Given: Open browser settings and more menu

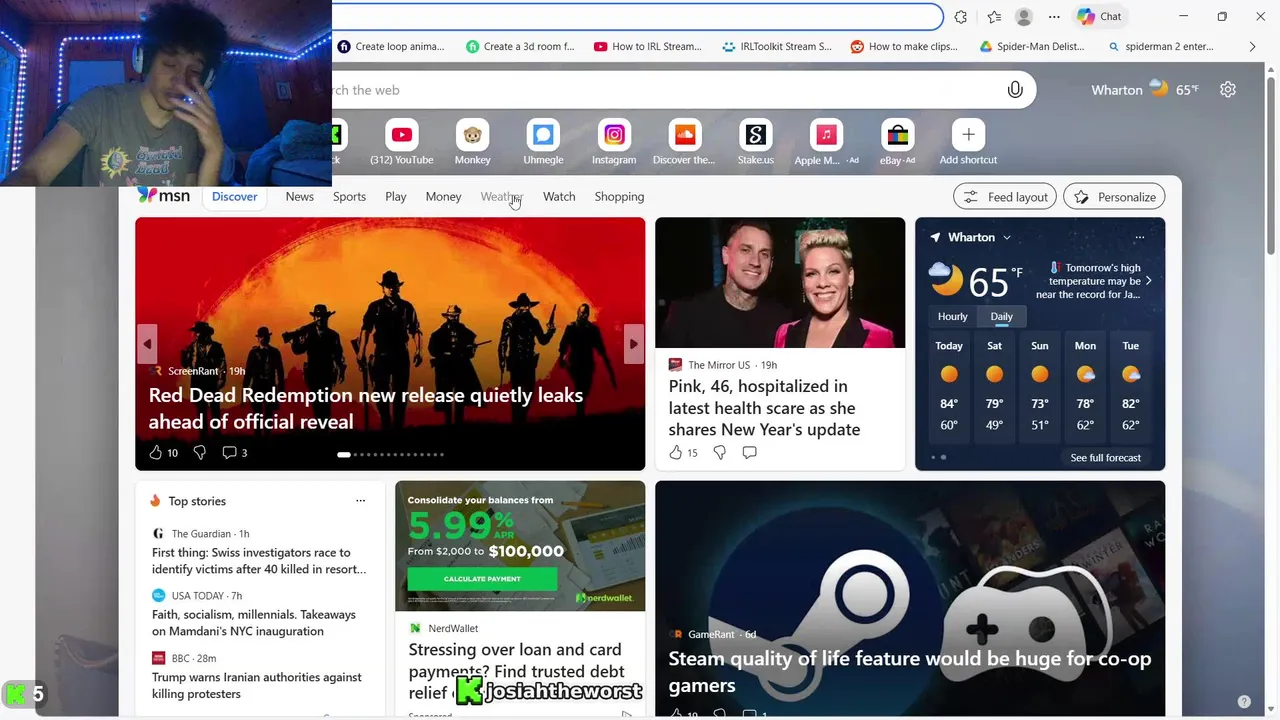Looking at the screenshot, I should [1054, 17].
